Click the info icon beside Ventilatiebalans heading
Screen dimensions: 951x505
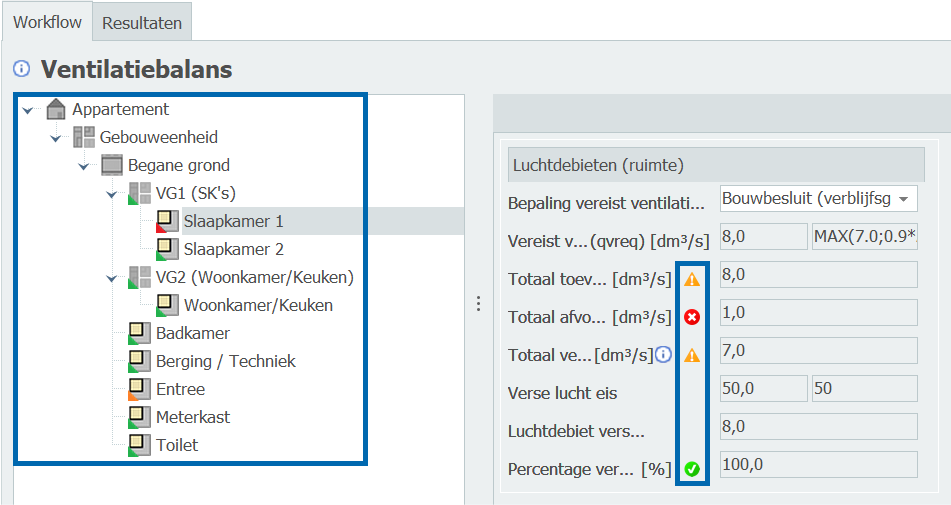point(22,69)
